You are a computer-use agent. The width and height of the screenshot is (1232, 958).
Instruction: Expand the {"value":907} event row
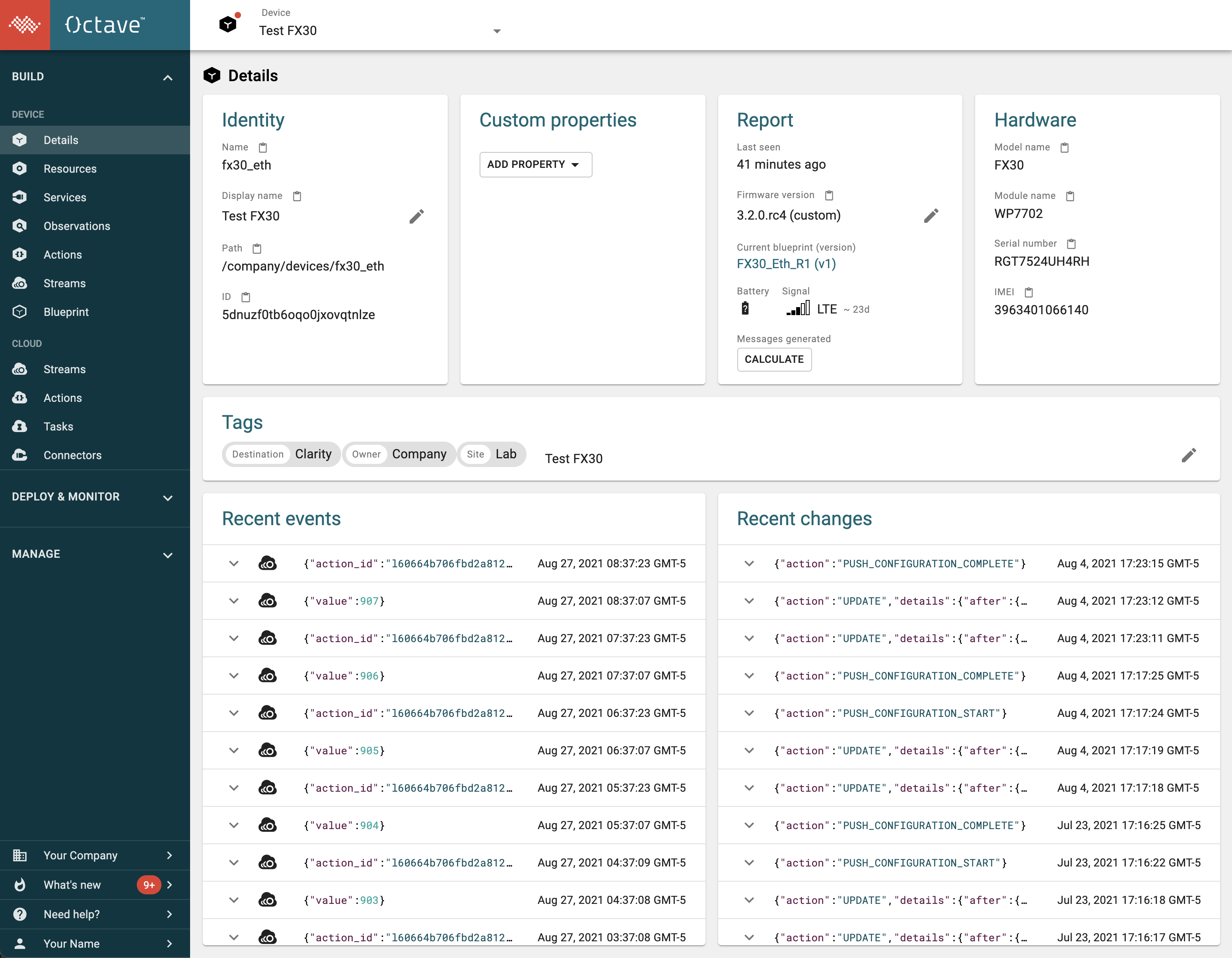(233, 601)
